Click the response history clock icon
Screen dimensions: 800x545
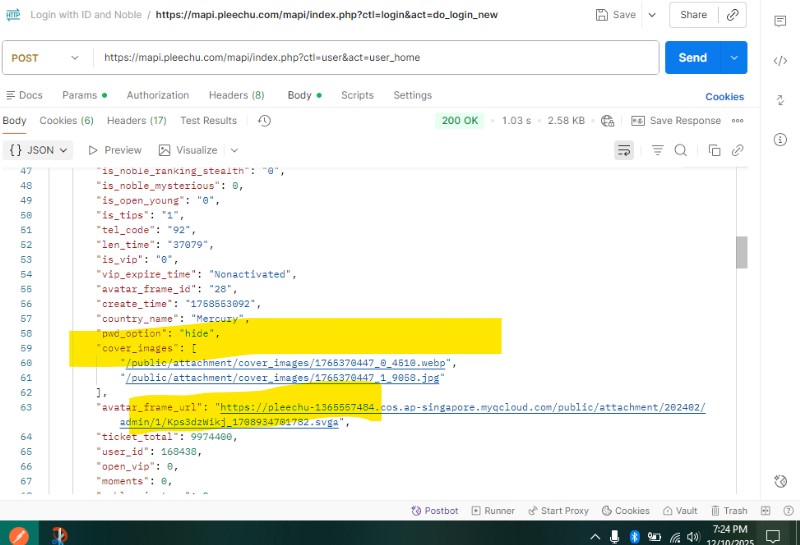pyautogui.click(x=264, y=121)
